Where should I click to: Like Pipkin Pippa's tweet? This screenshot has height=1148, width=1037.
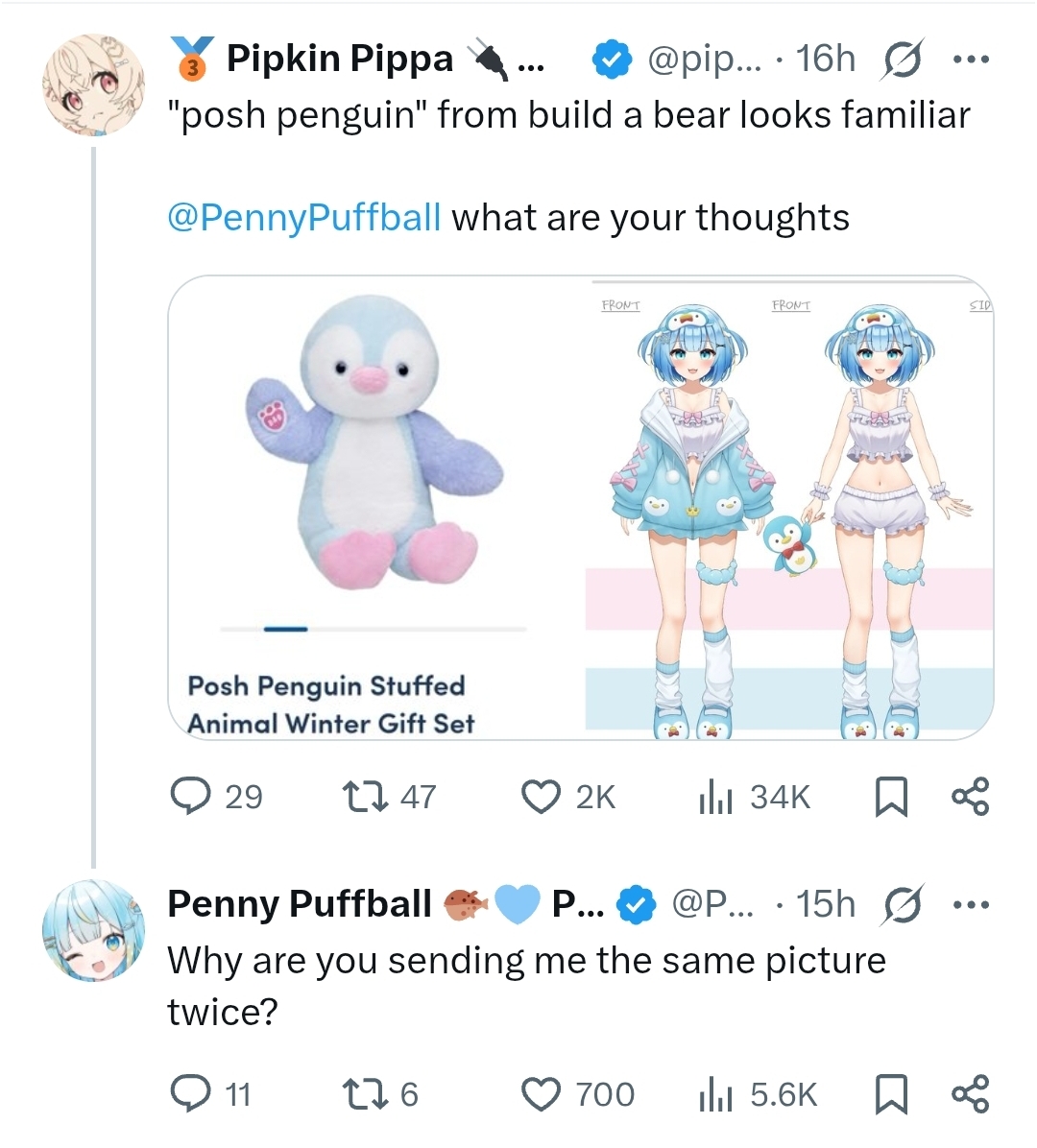point(541,797)
